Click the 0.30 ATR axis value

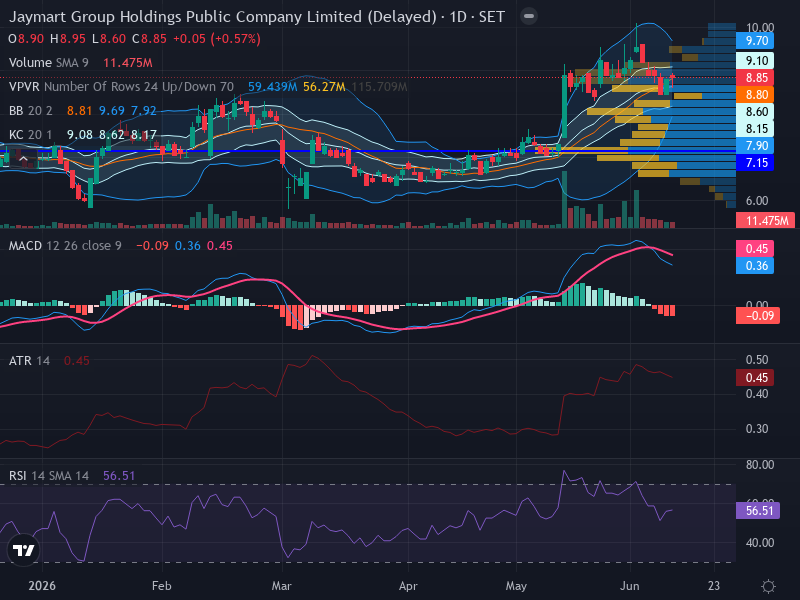pos(757,429)
